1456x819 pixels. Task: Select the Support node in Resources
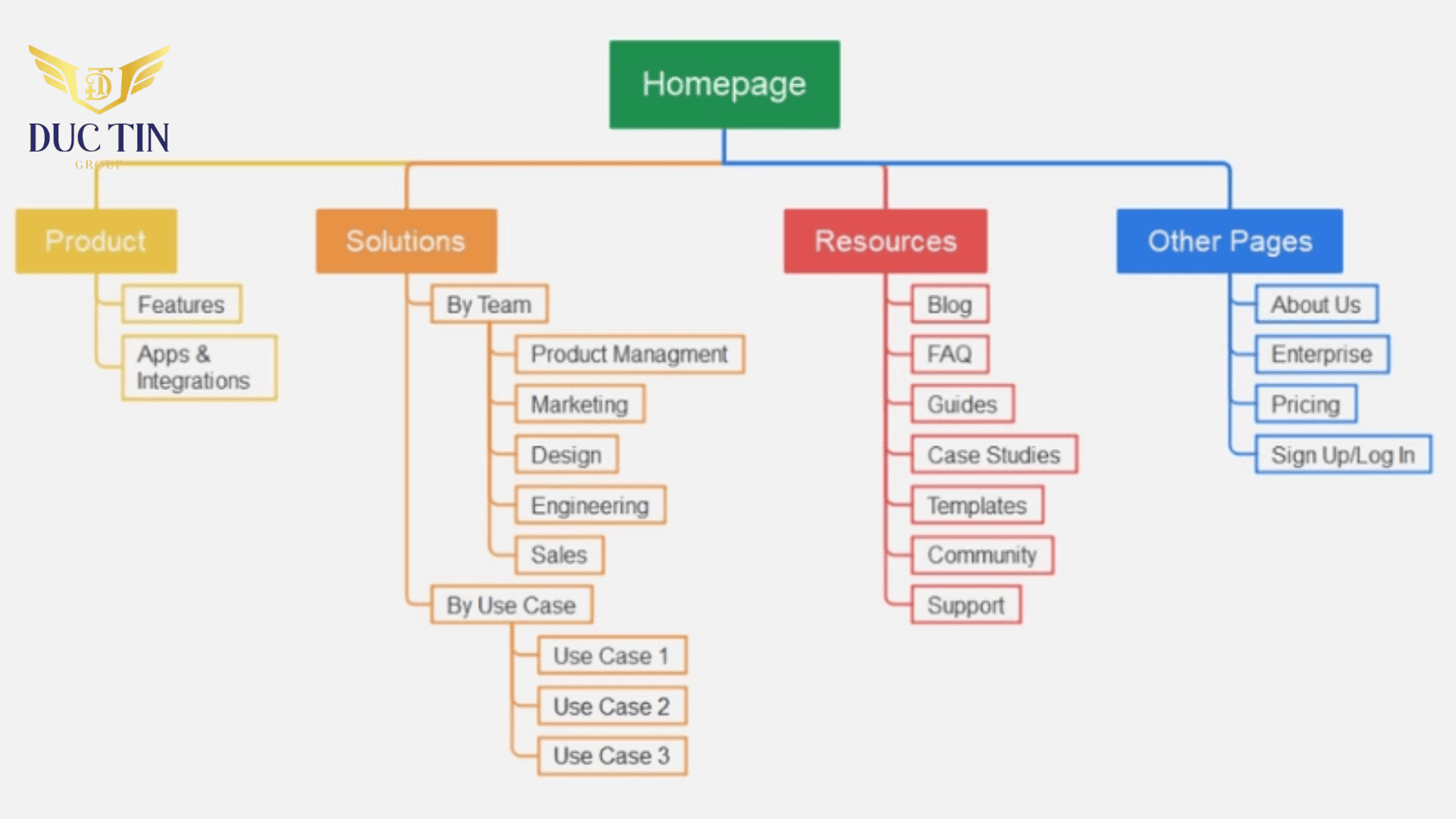pos(962,605)
